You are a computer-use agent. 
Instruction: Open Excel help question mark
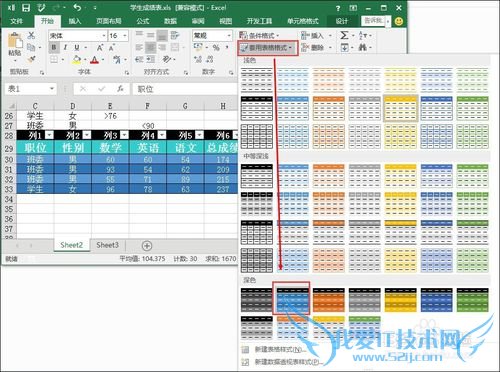coord(338,8)
